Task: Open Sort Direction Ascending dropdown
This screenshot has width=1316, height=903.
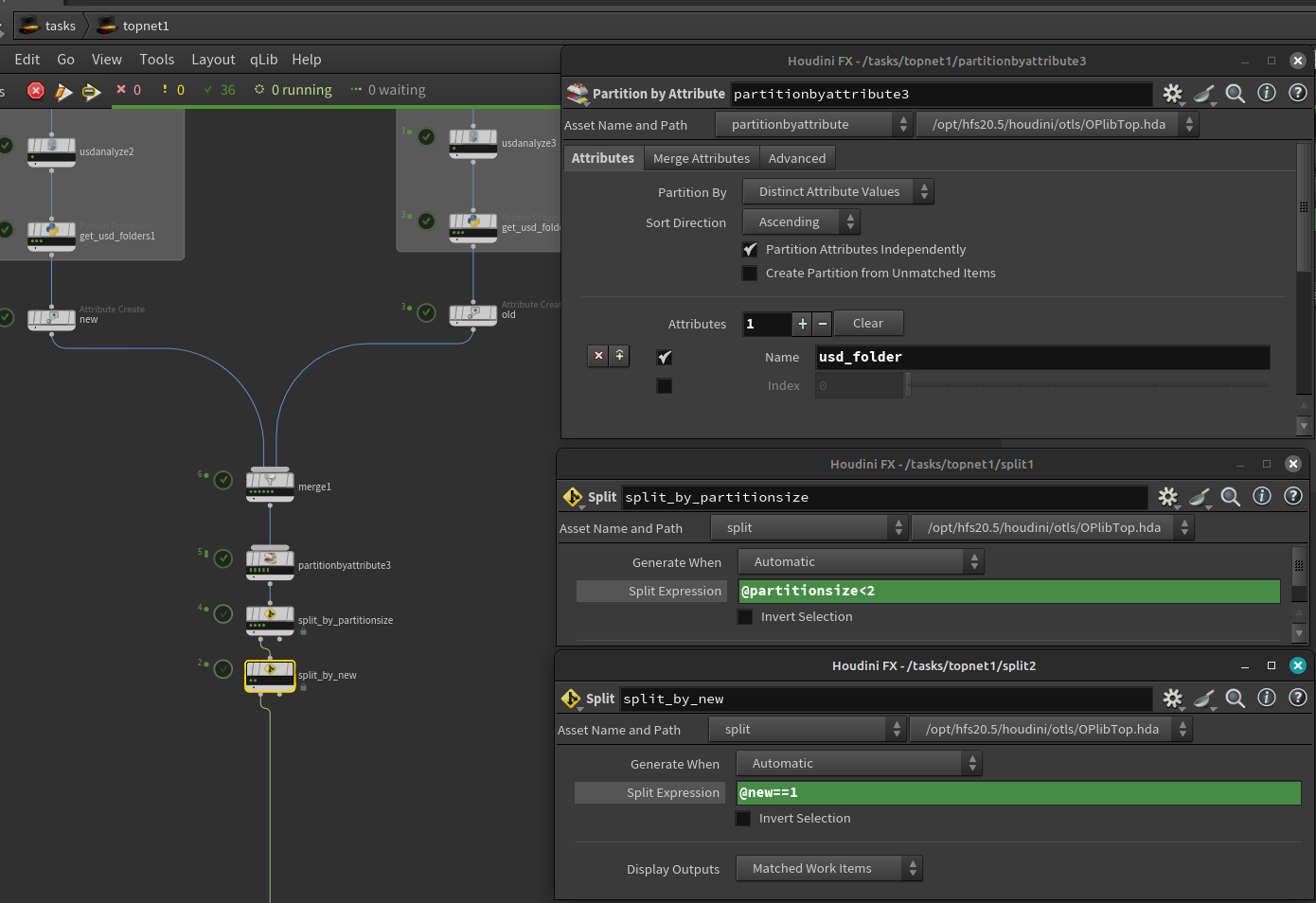Action: tap(801, 221)
